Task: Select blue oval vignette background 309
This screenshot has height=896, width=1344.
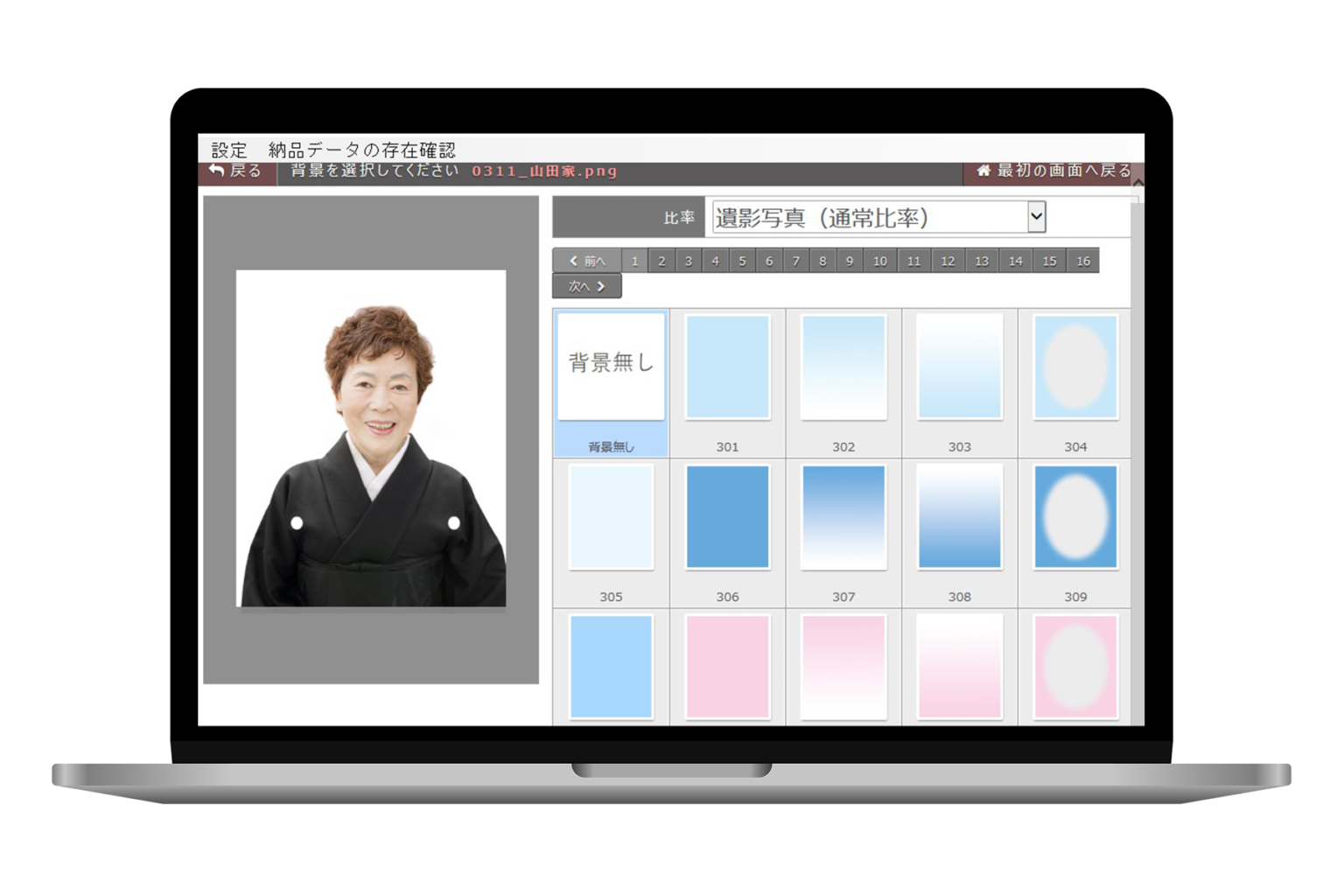Action: (x=1075, y=517)
